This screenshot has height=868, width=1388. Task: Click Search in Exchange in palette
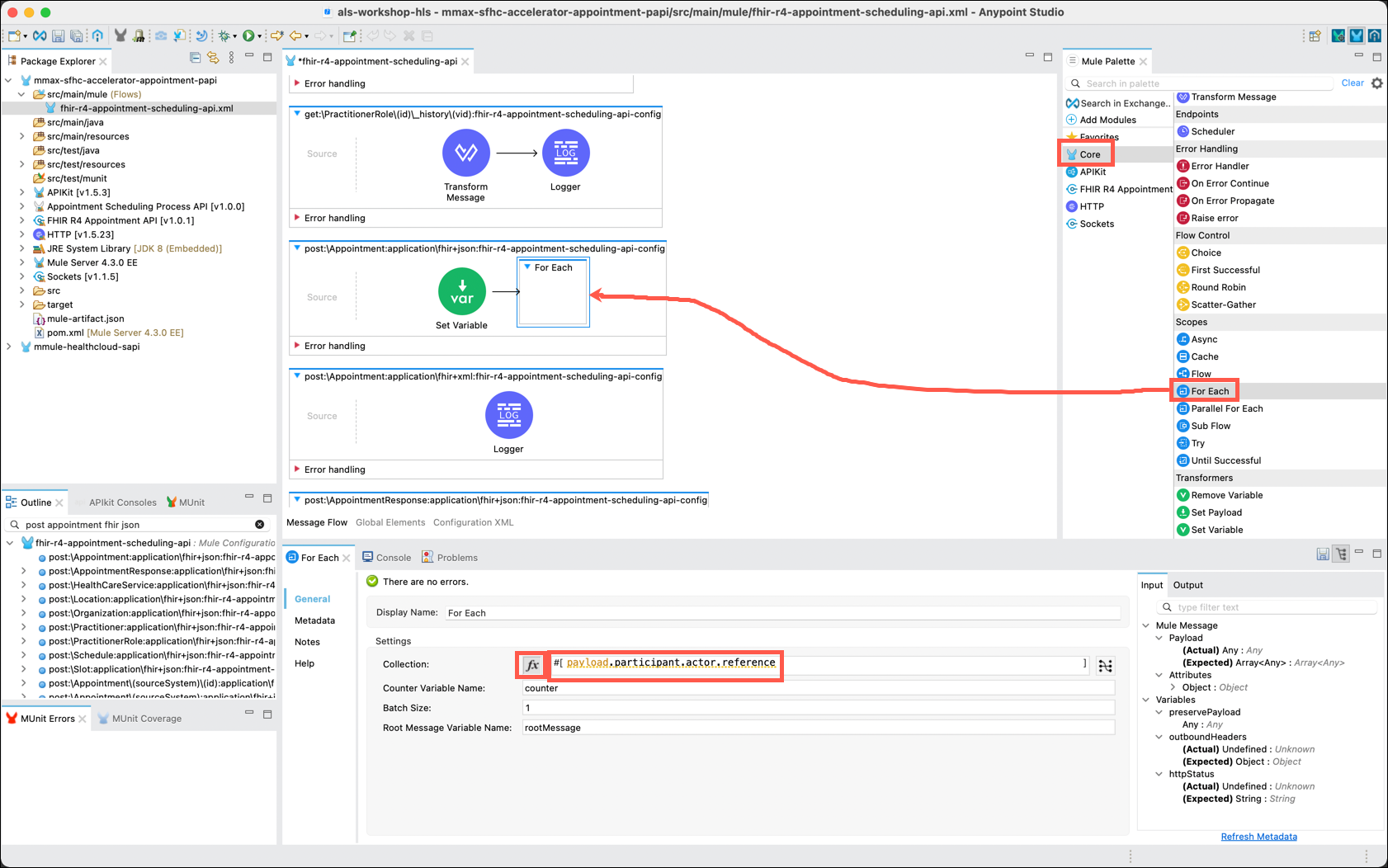1118,103
